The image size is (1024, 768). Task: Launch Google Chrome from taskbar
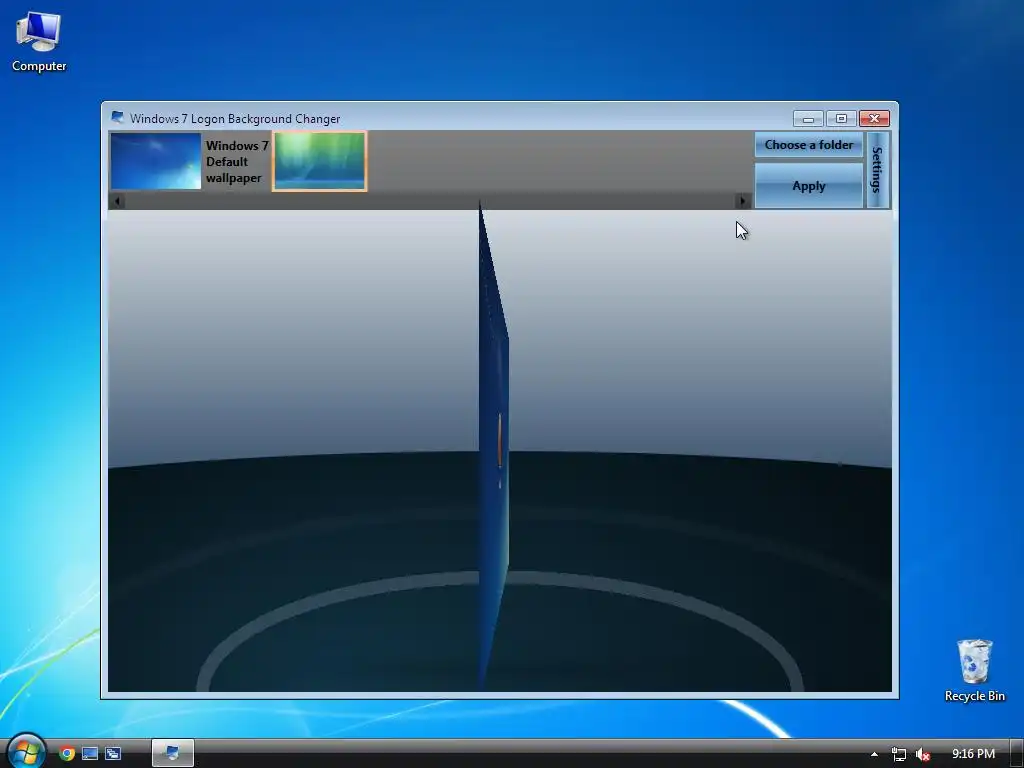[67, 754]
